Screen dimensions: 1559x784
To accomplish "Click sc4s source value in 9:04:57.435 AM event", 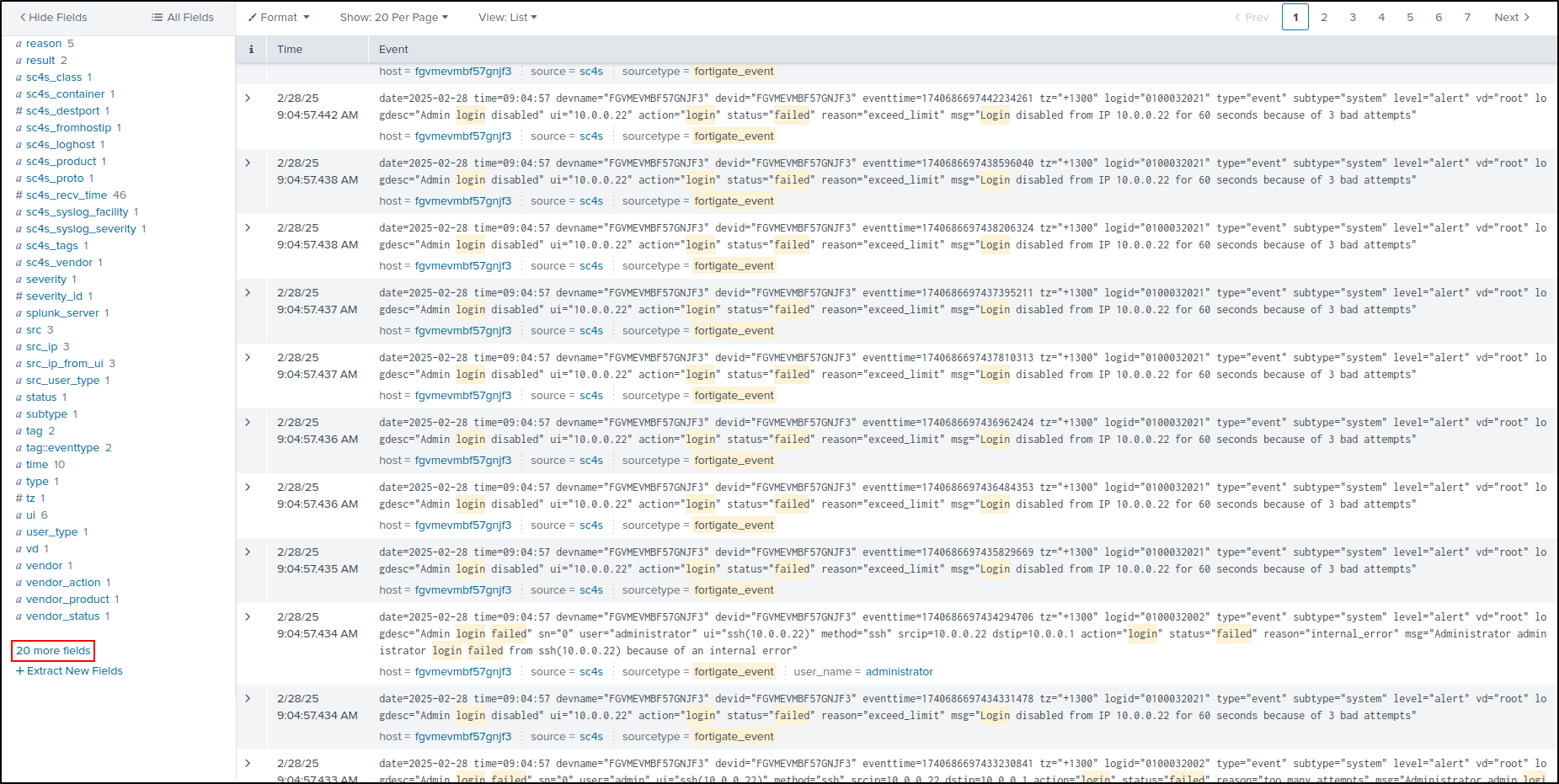I will 591,590.
